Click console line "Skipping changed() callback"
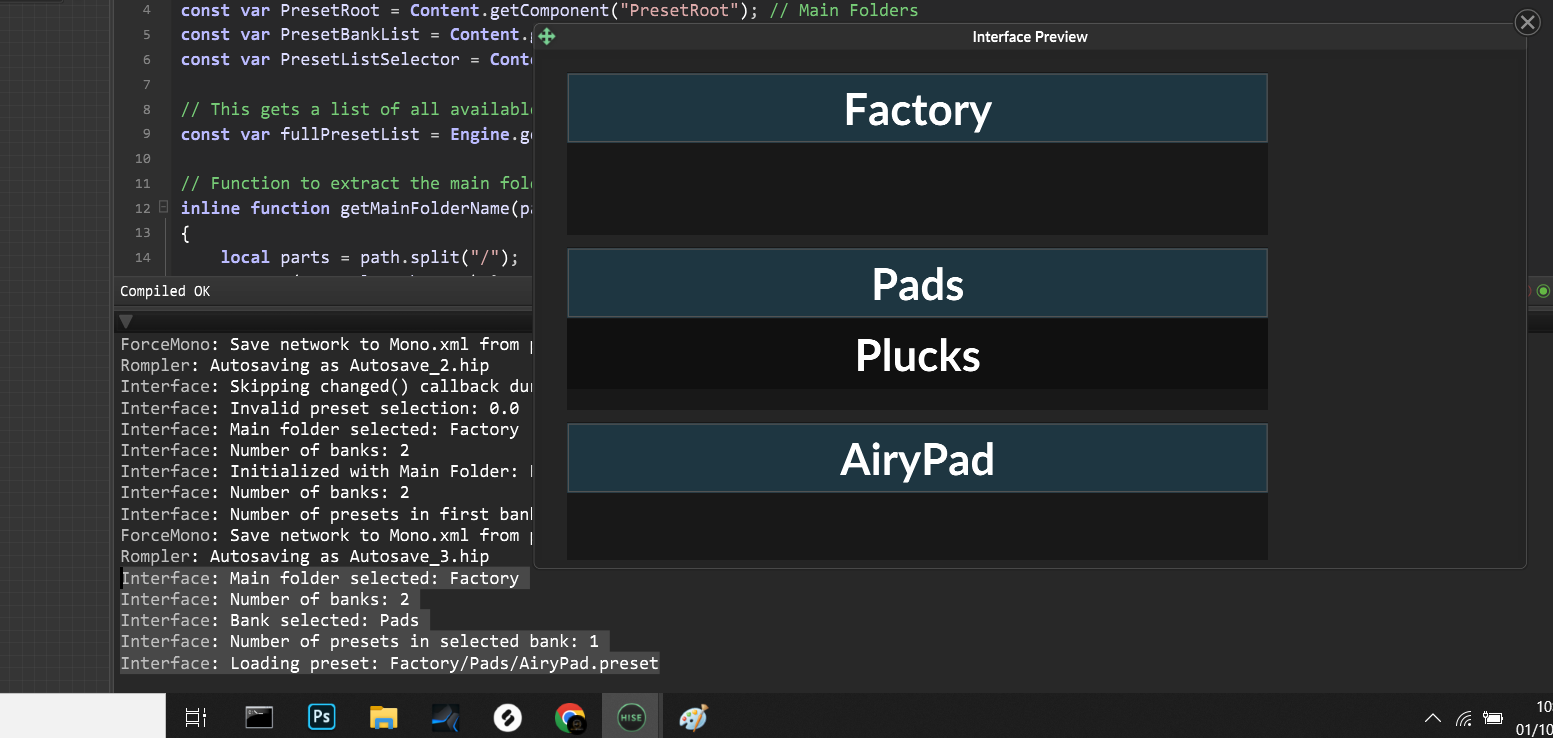 click(326, 386)
